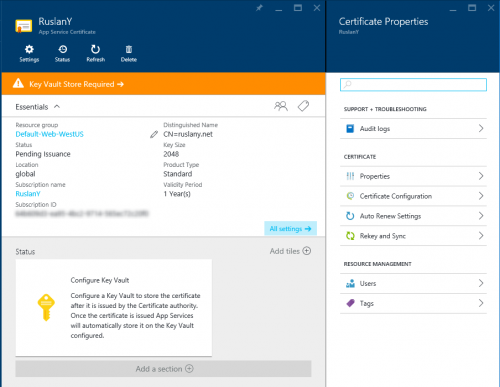
Task: Click Add a section bar
Action: [x=163, y=369]
